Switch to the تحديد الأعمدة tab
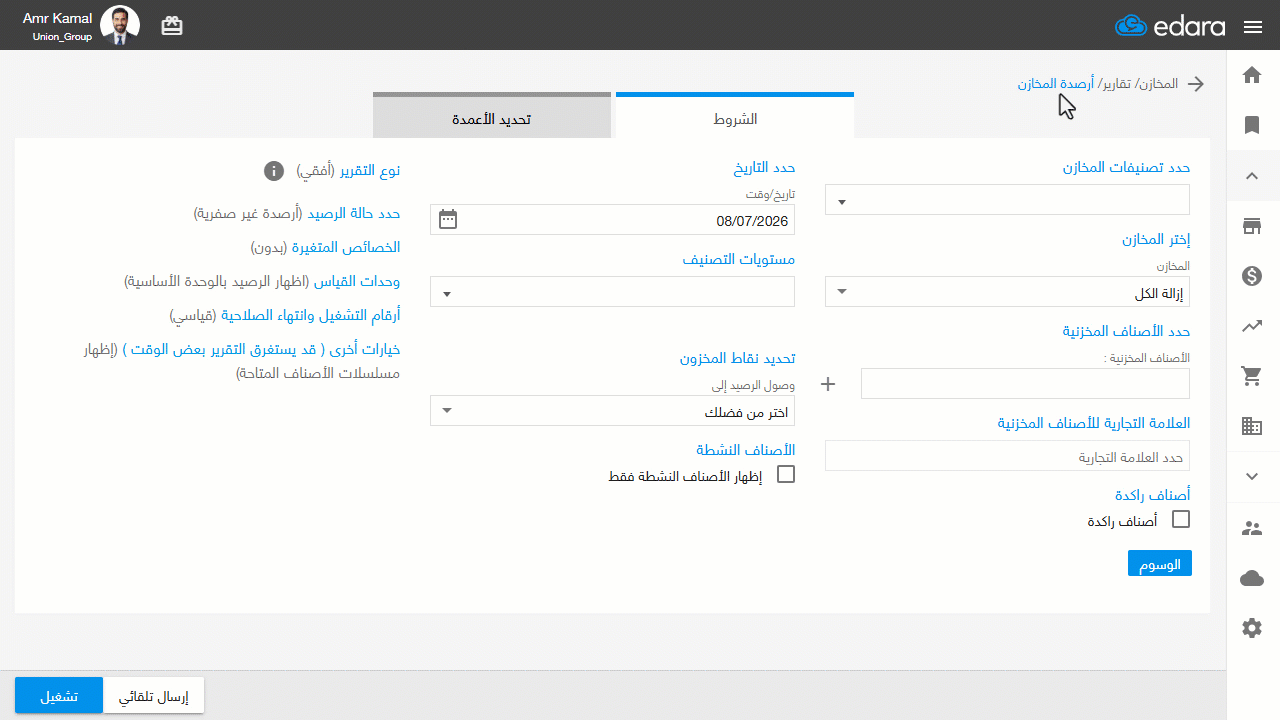Viewport: 1280px width, 720px height. 492,117
